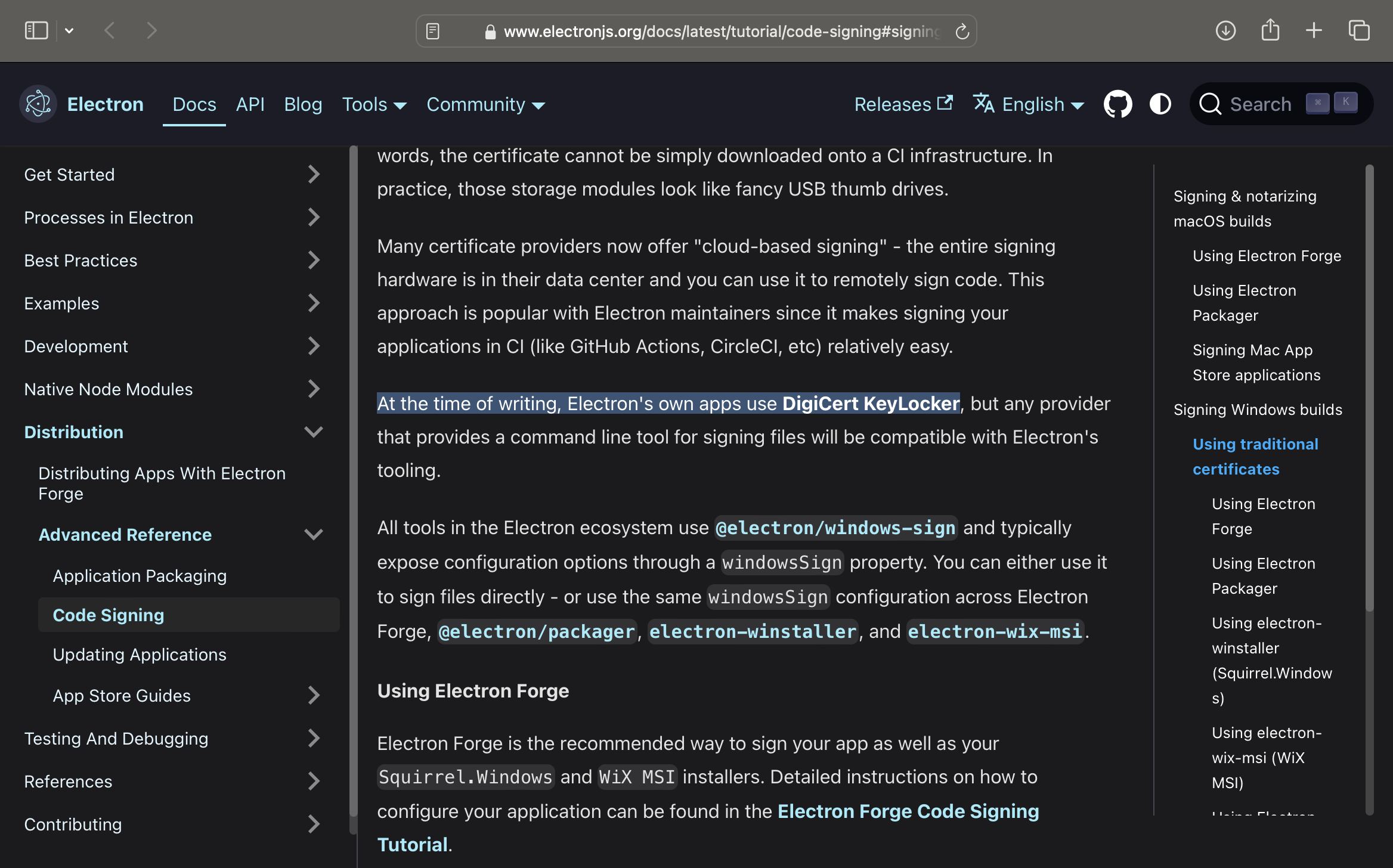The height and width of the screenshot is (868, 1393).
Task: Click the Safari sidebar toggle icon
Action: pos(36,30)
